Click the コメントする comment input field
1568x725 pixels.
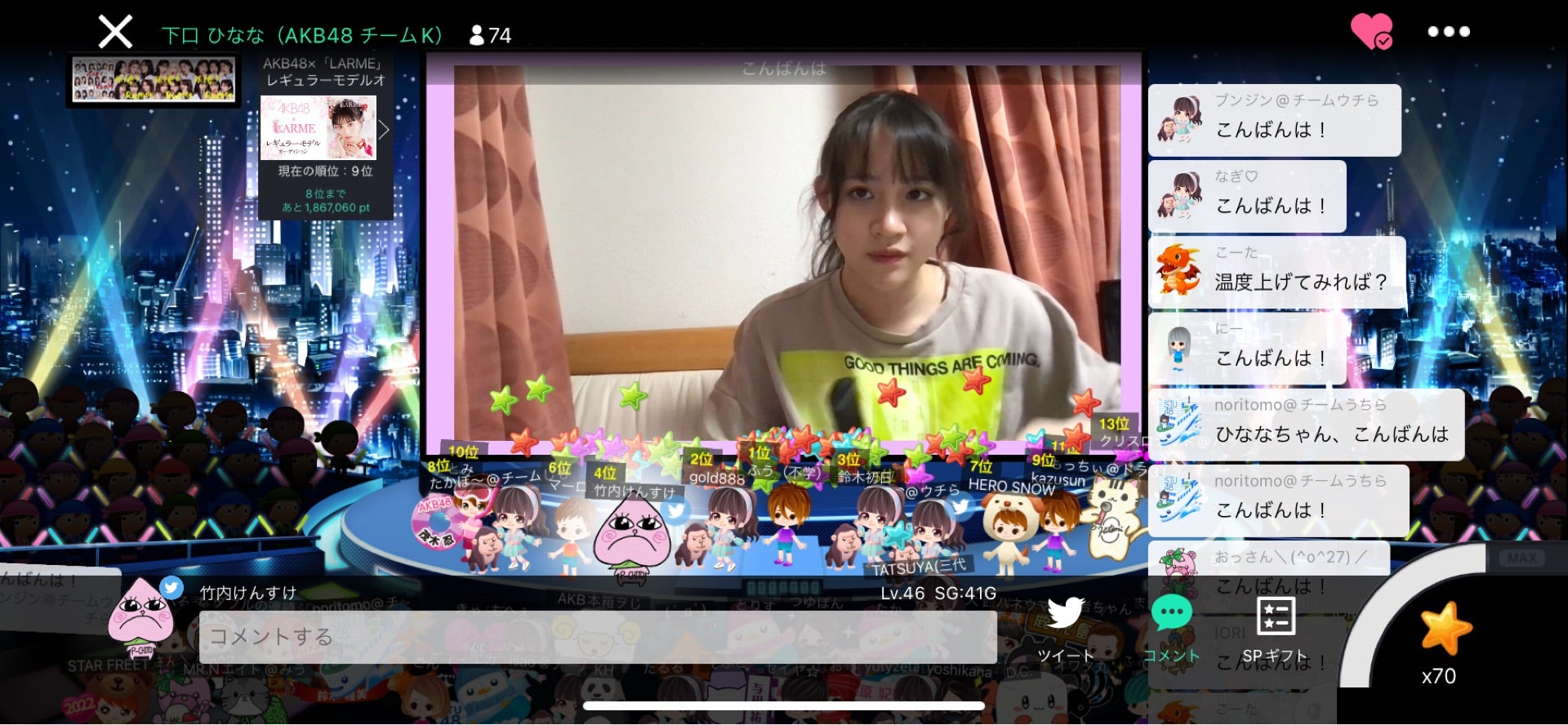pos(597,637)
